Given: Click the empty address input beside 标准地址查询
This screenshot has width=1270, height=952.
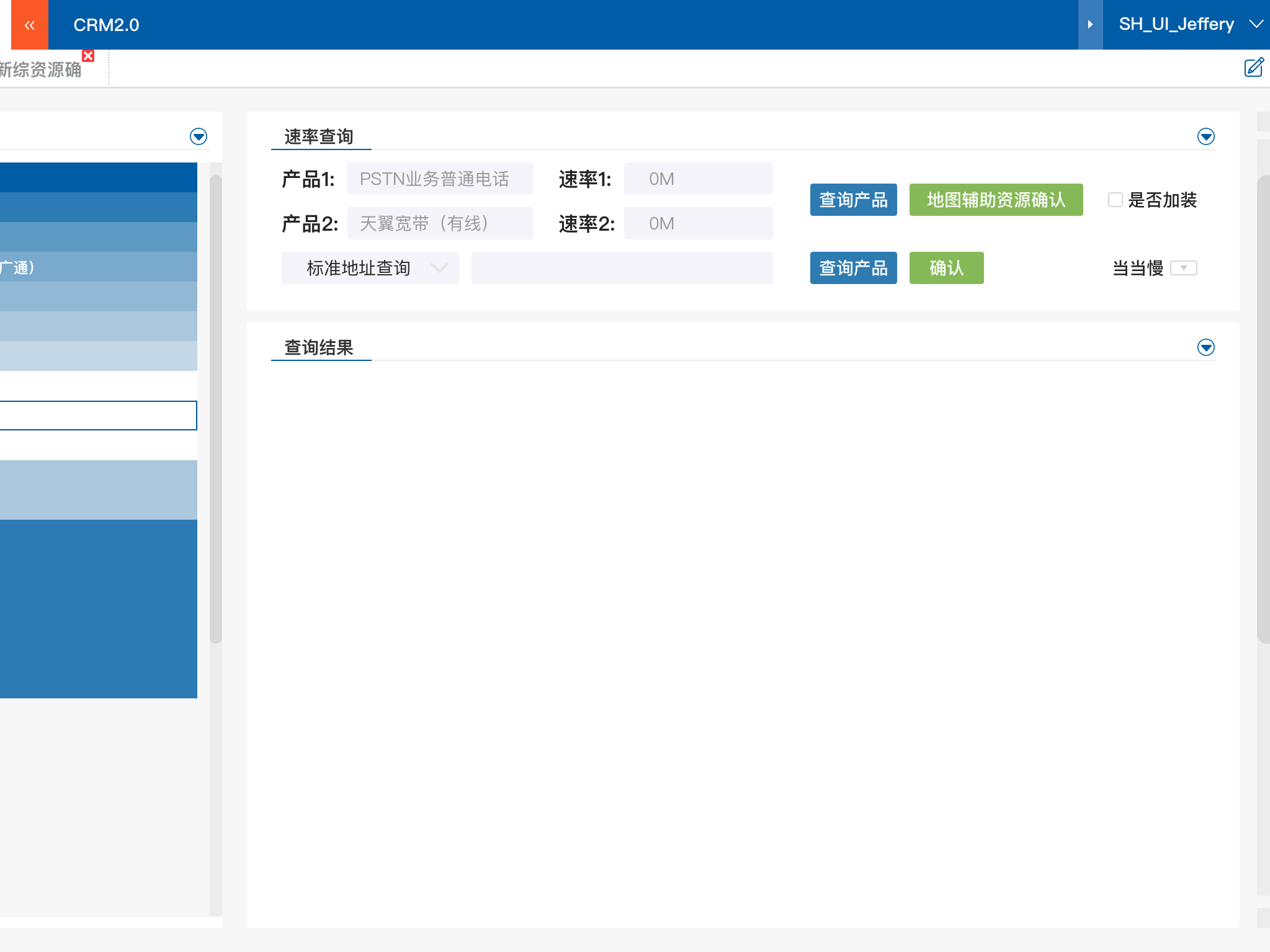Looking at the screenshot, I should 622,268.
